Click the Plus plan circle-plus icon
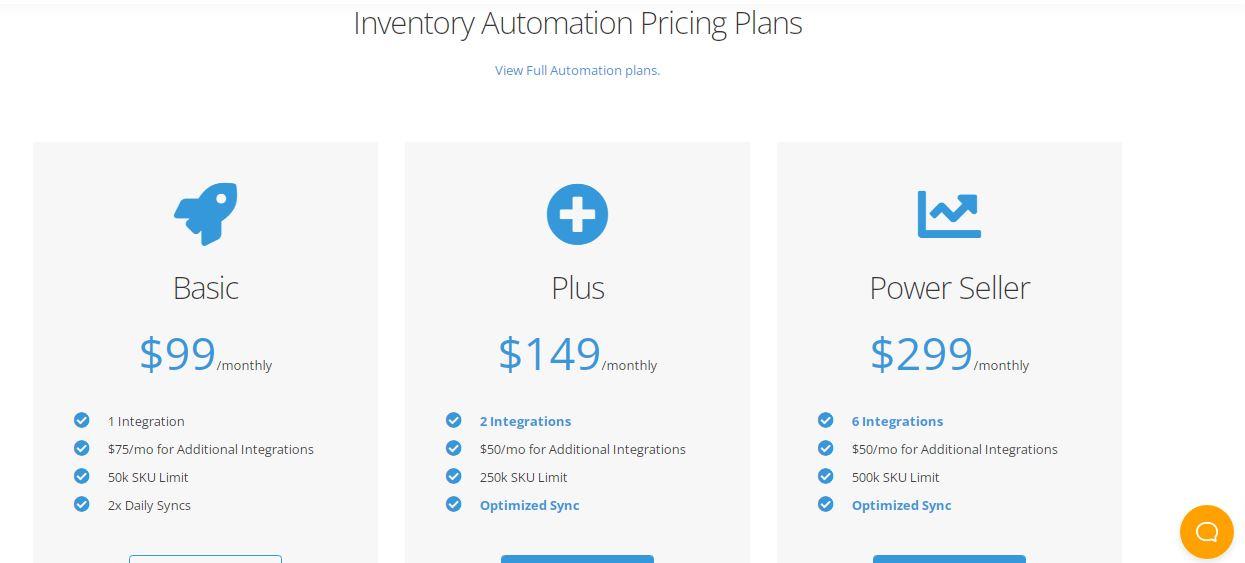The height and width of the screenshot is (563, 1245). point(577,214)
